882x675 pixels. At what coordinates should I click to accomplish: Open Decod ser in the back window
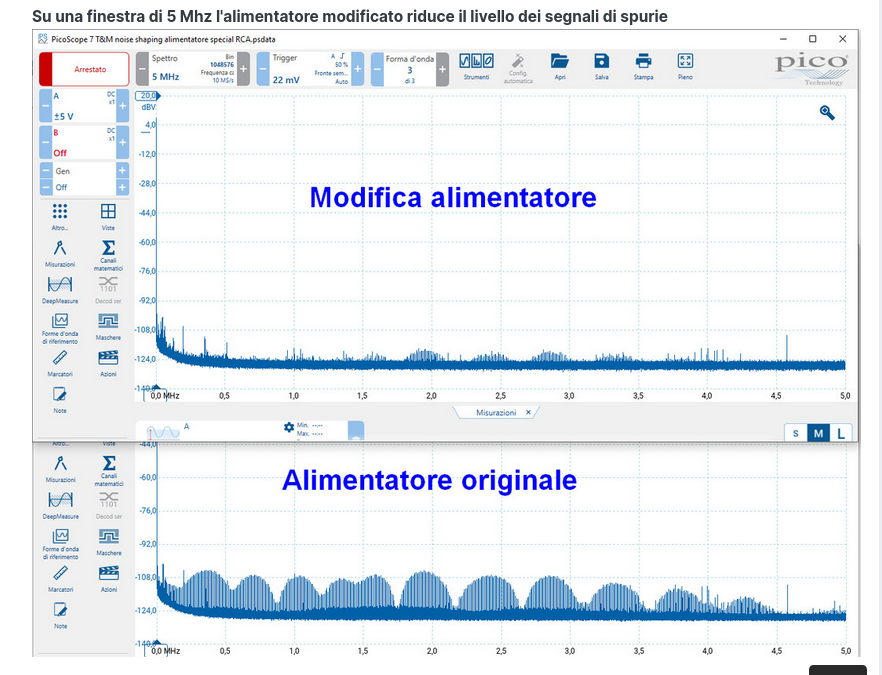[109, 506]
